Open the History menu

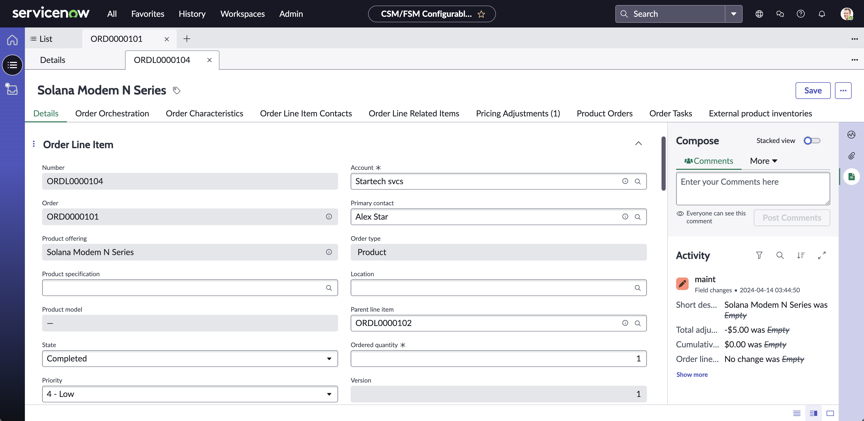pos(192,14)
